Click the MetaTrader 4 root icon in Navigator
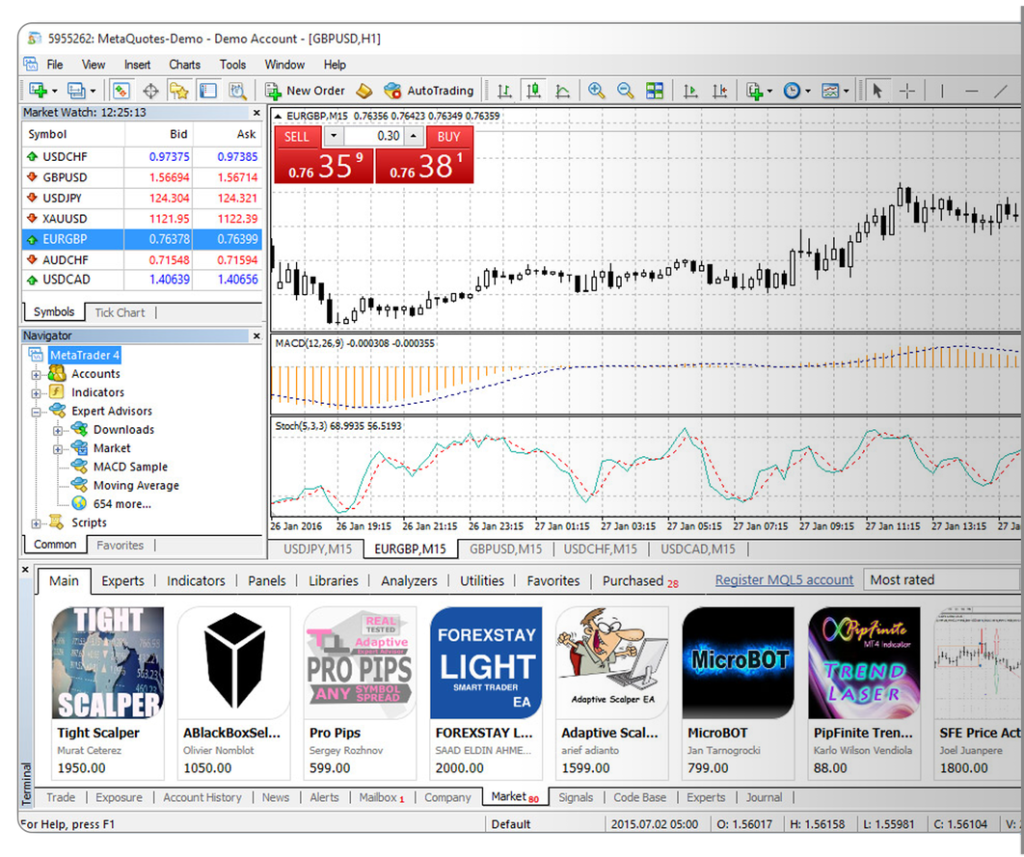Viewport: 1024px width, 857px height. [x=36, y=355]
